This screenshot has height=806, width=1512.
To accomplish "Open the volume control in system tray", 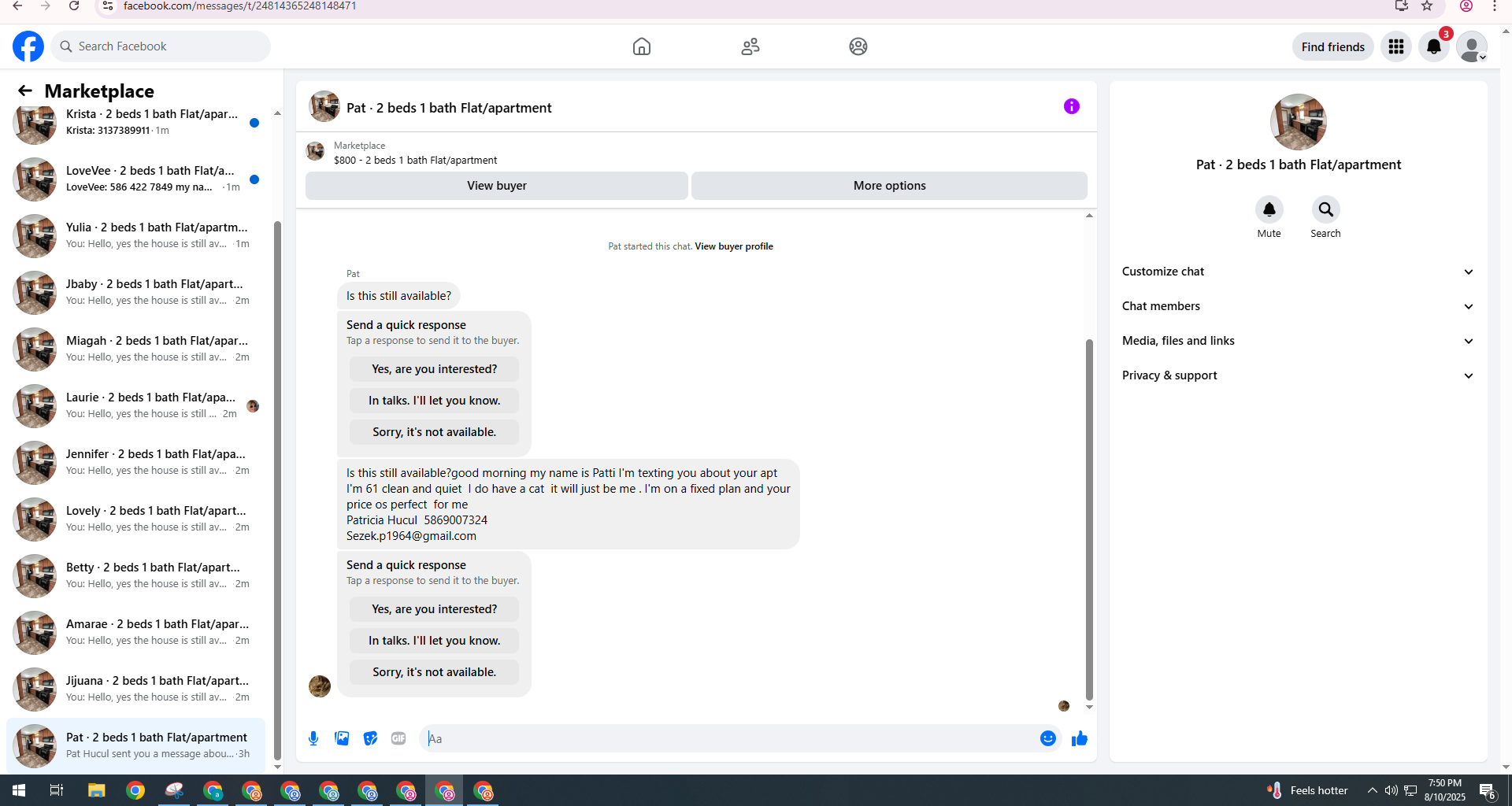I will coord(1392,790).
